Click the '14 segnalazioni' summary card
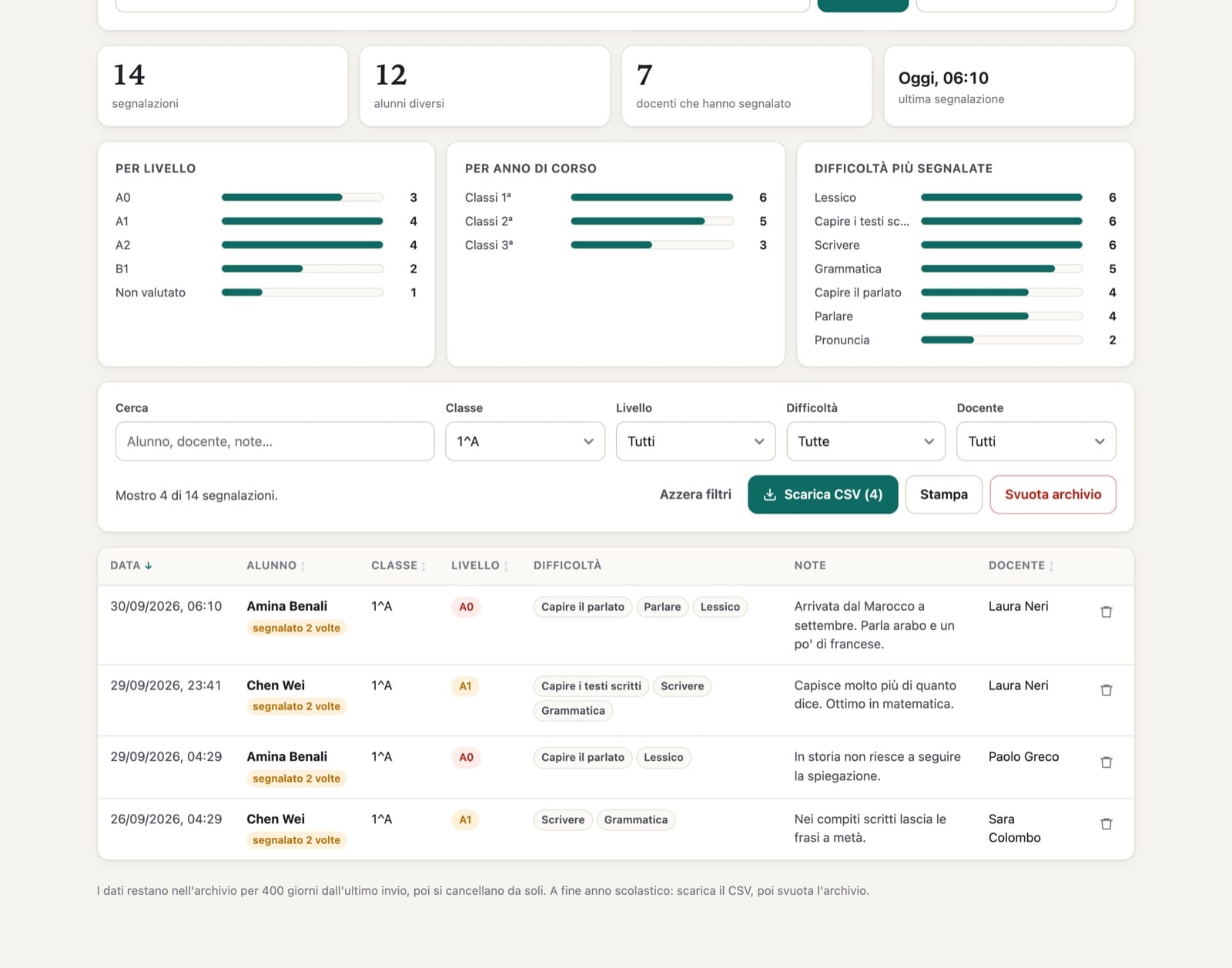The width and height of the screenshot is (1232, 968). 223,86
